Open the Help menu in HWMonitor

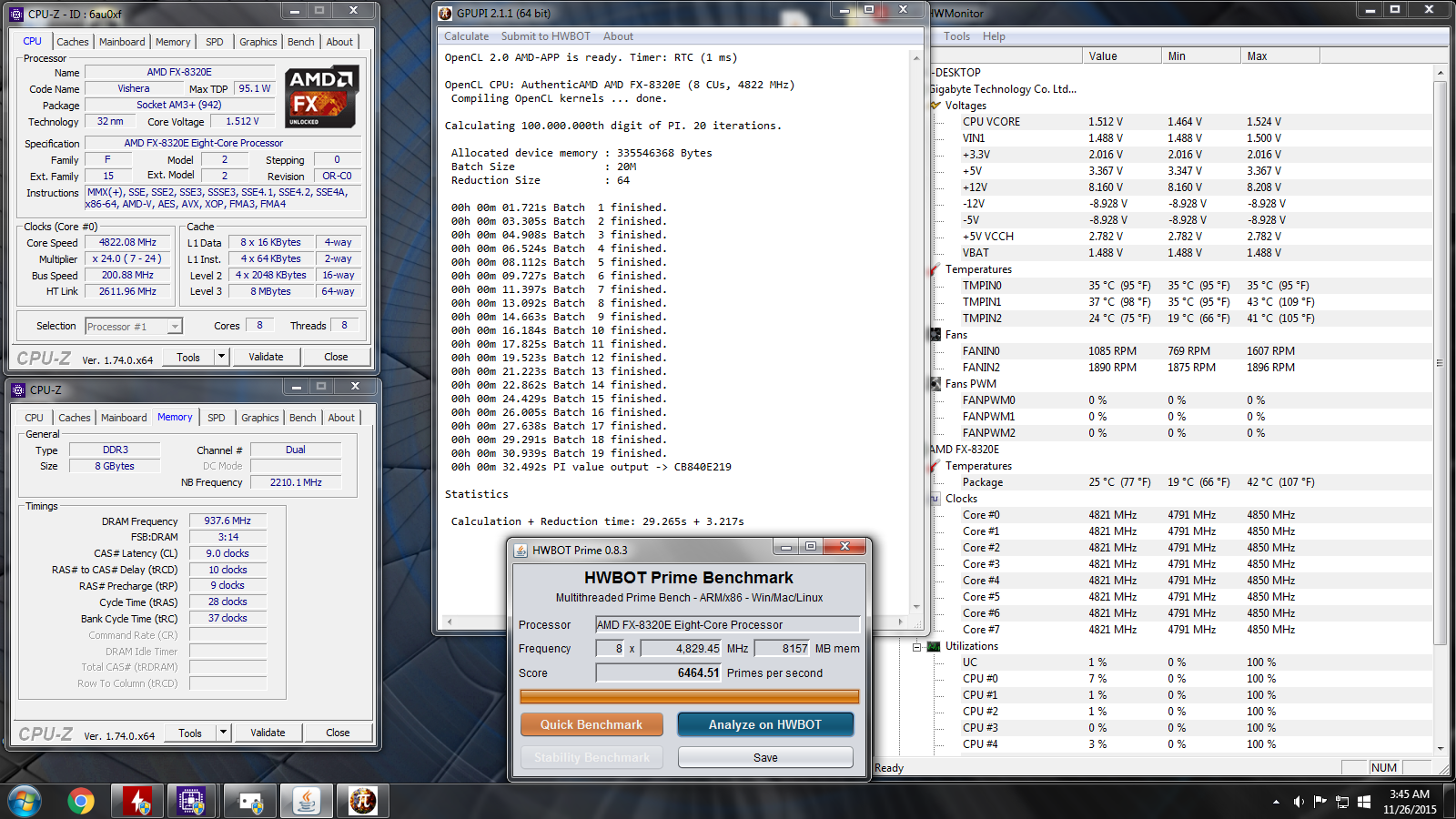[995, 36]
